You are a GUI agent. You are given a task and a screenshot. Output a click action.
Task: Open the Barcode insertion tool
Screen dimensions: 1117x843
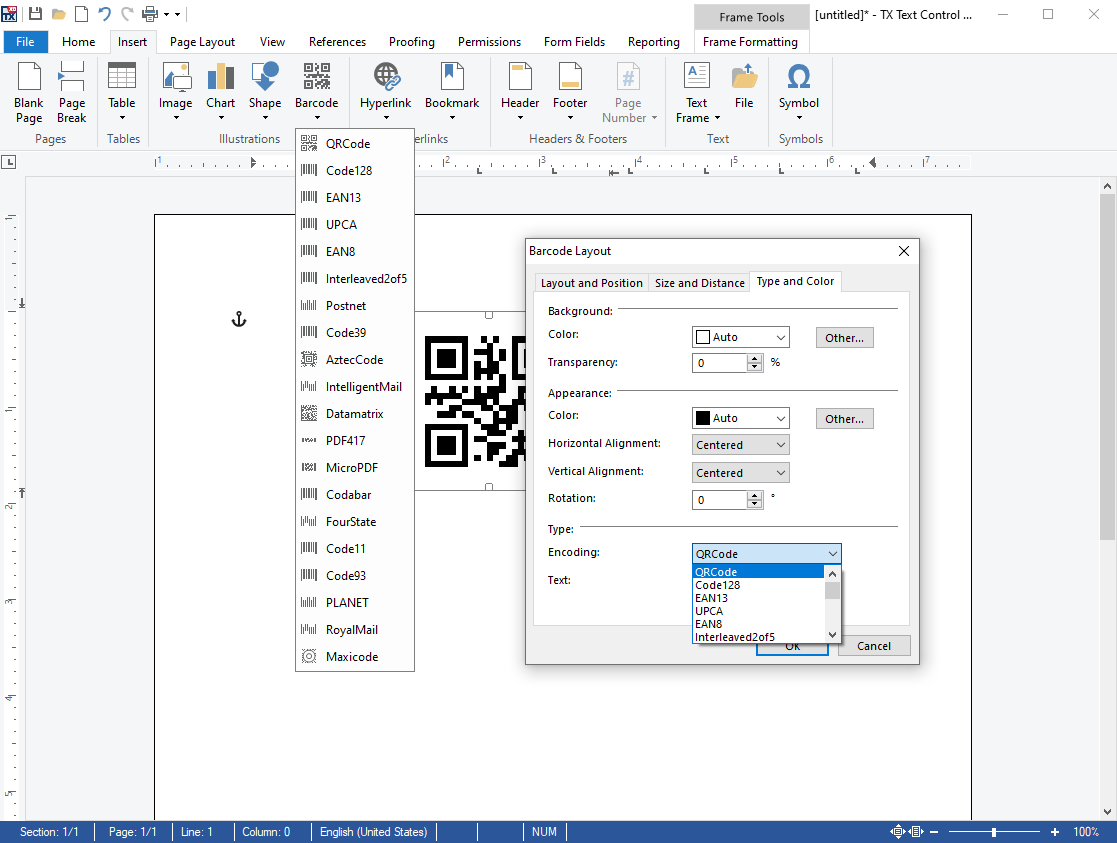click(x=317, y=90)
